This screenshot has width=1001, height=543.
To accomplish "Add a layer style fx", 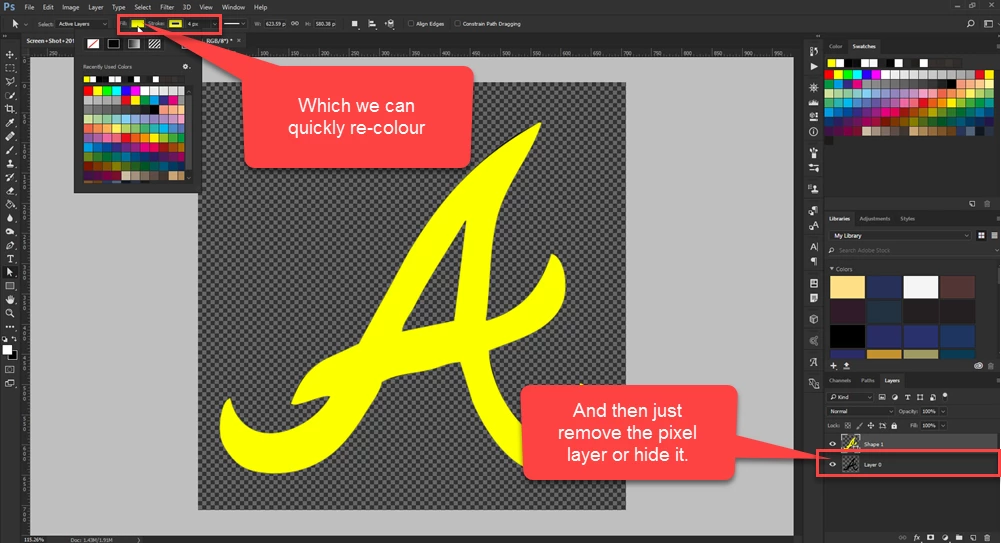I will pos(917,538).
